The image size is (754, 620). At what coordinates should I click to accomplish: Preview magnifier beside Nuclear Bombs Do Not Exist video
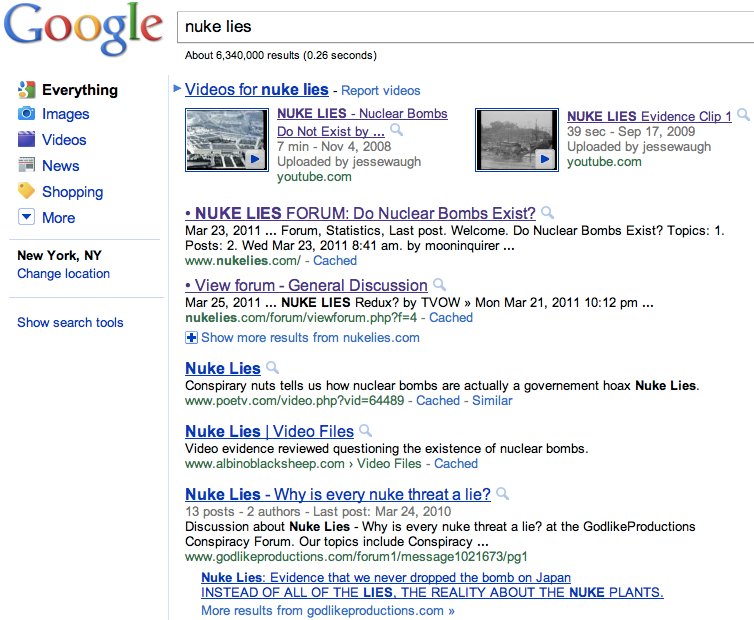(x=396, y=130)
